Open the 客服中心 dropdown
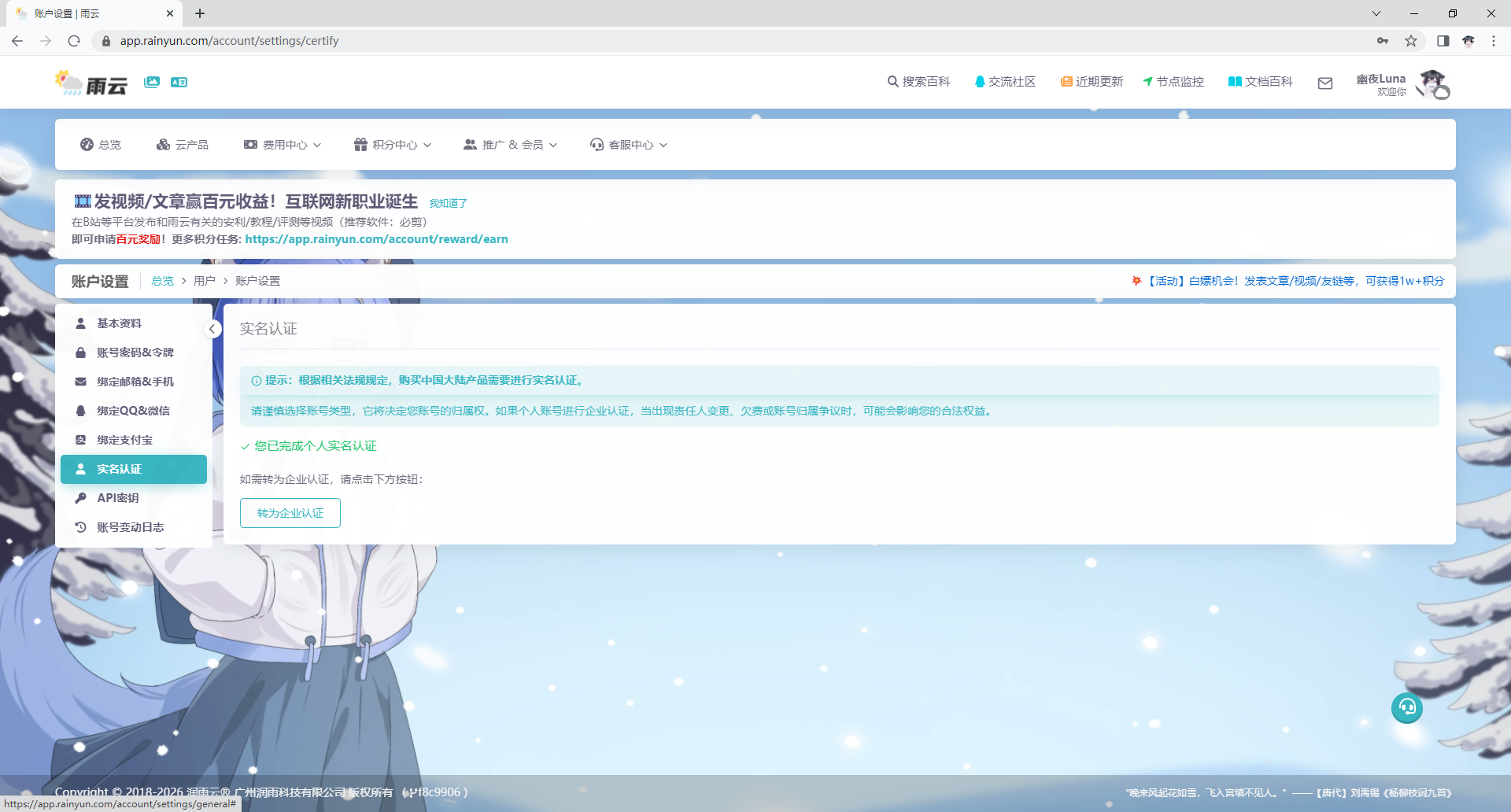The image size is (1511, 812). (x=628, y=144)
